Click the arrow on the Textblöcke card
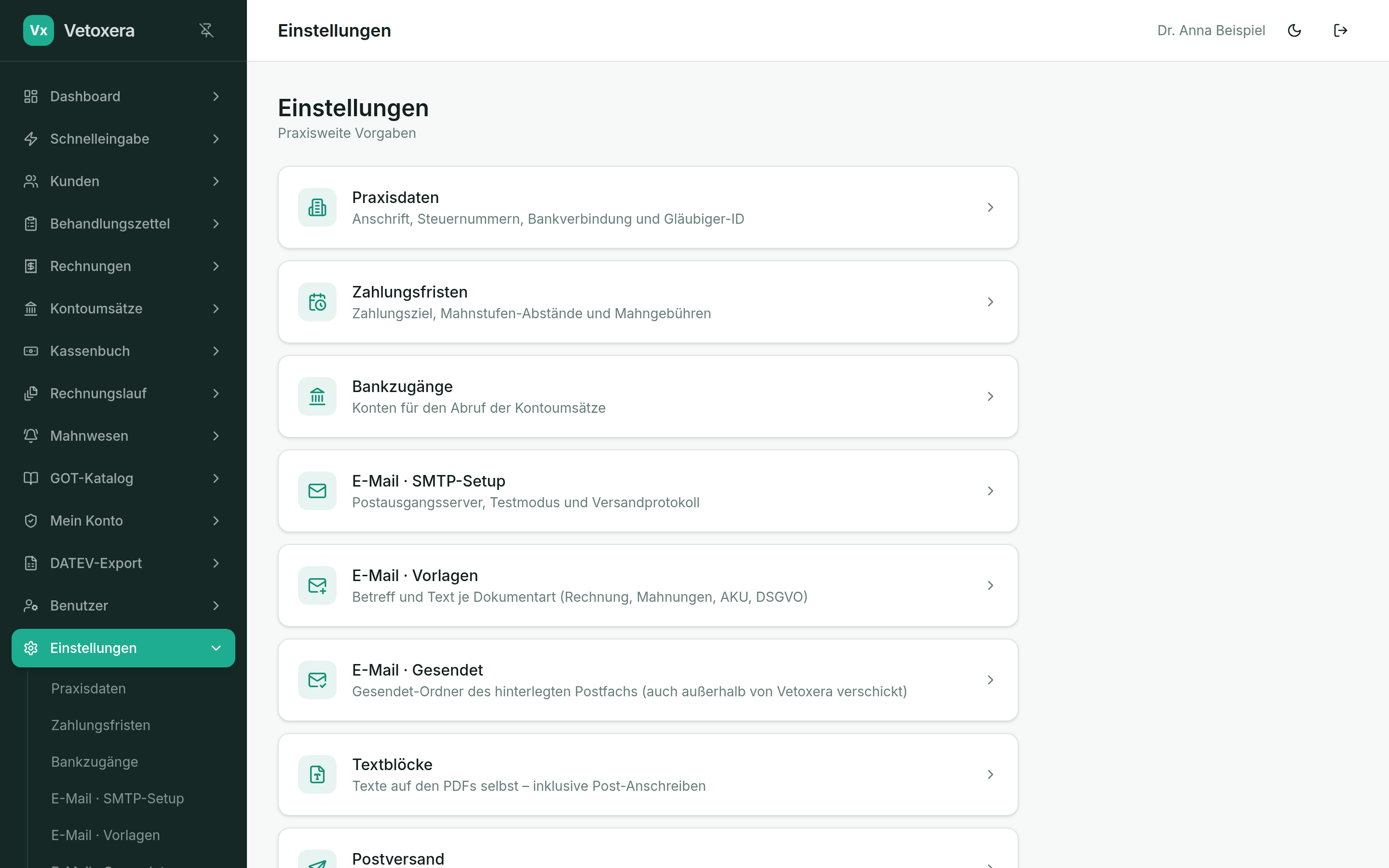 [x=990, y=774]
